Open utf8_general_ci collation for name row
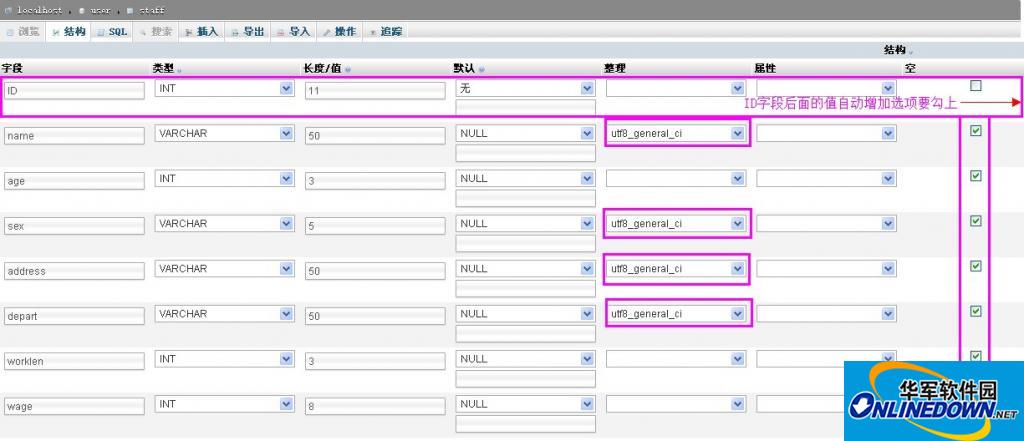 tap(676, 133)
